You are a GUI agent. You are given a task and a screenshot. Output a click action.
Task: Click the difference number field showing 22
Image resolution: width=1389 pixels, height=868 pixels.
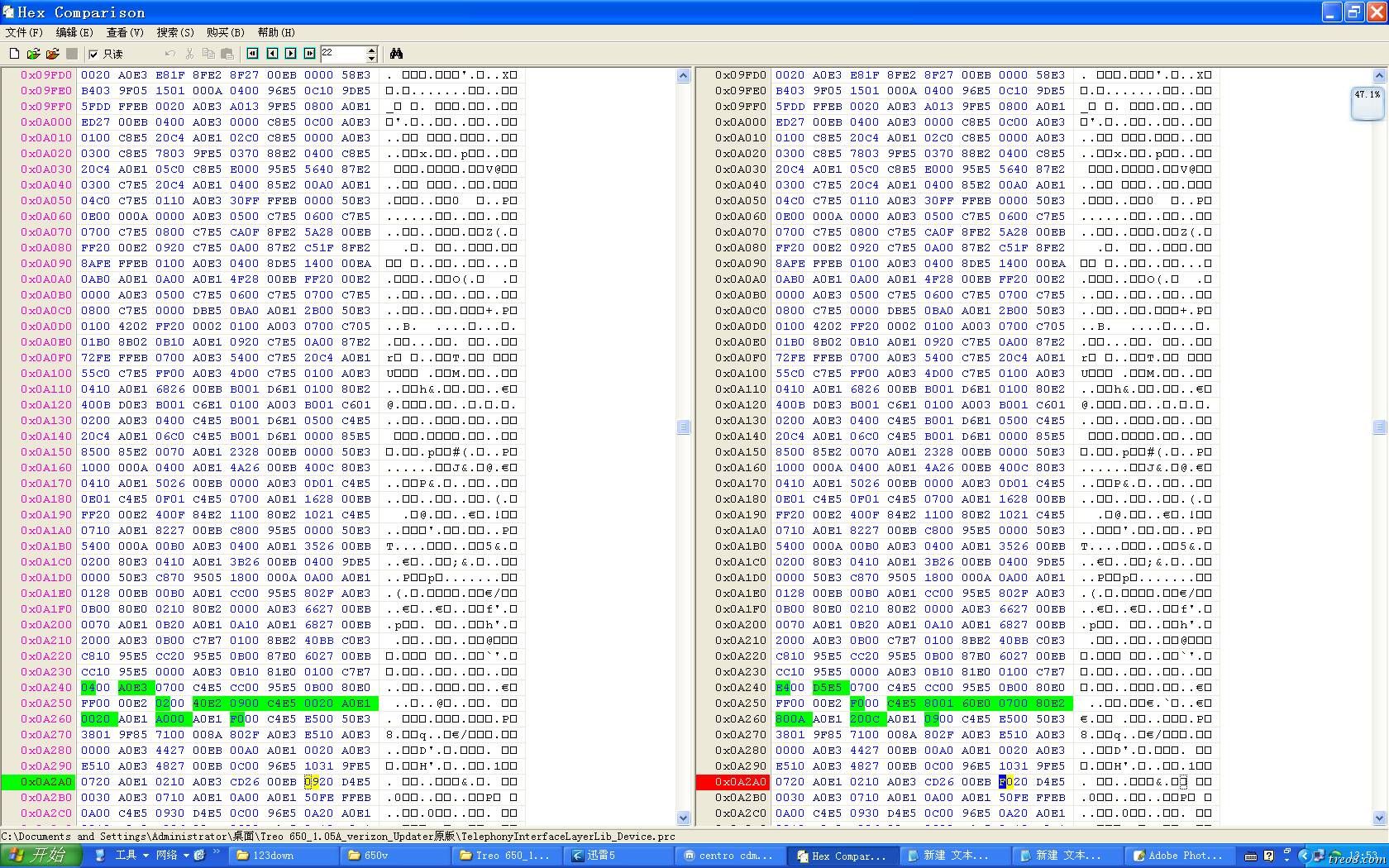(342, 54)
